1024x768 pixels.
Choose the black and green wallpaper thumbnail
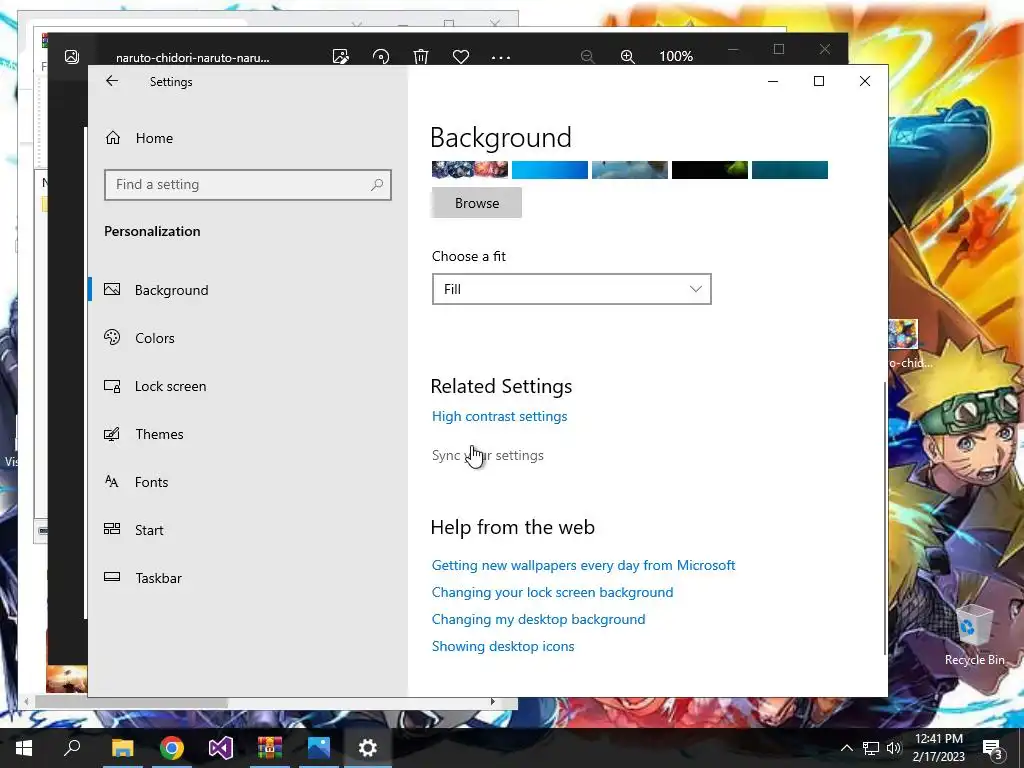(x=709, y=170)
